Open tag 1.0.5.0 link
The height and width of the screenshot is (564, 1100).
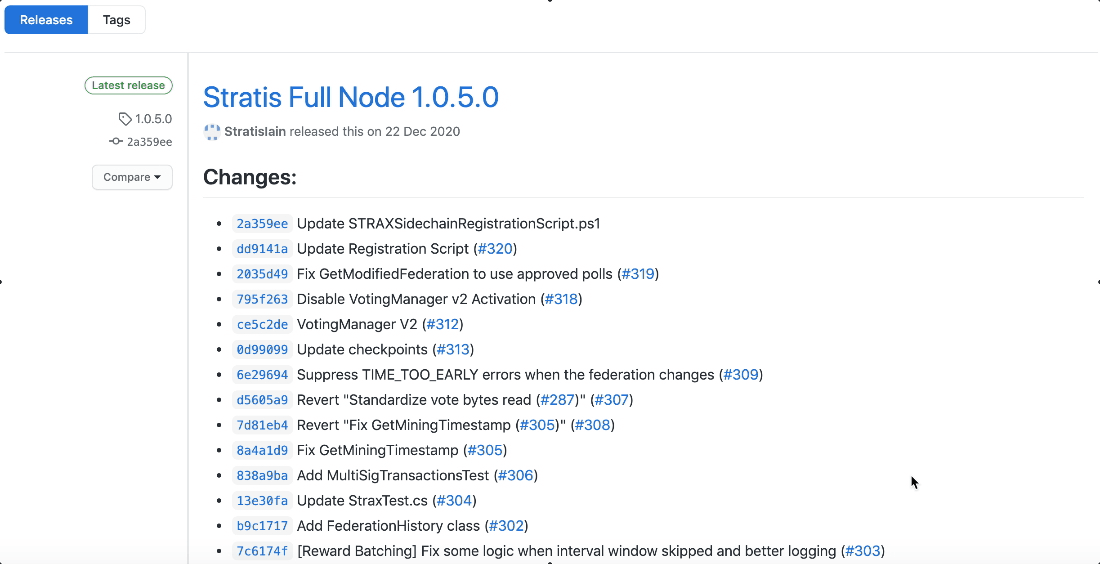[153, 119]
